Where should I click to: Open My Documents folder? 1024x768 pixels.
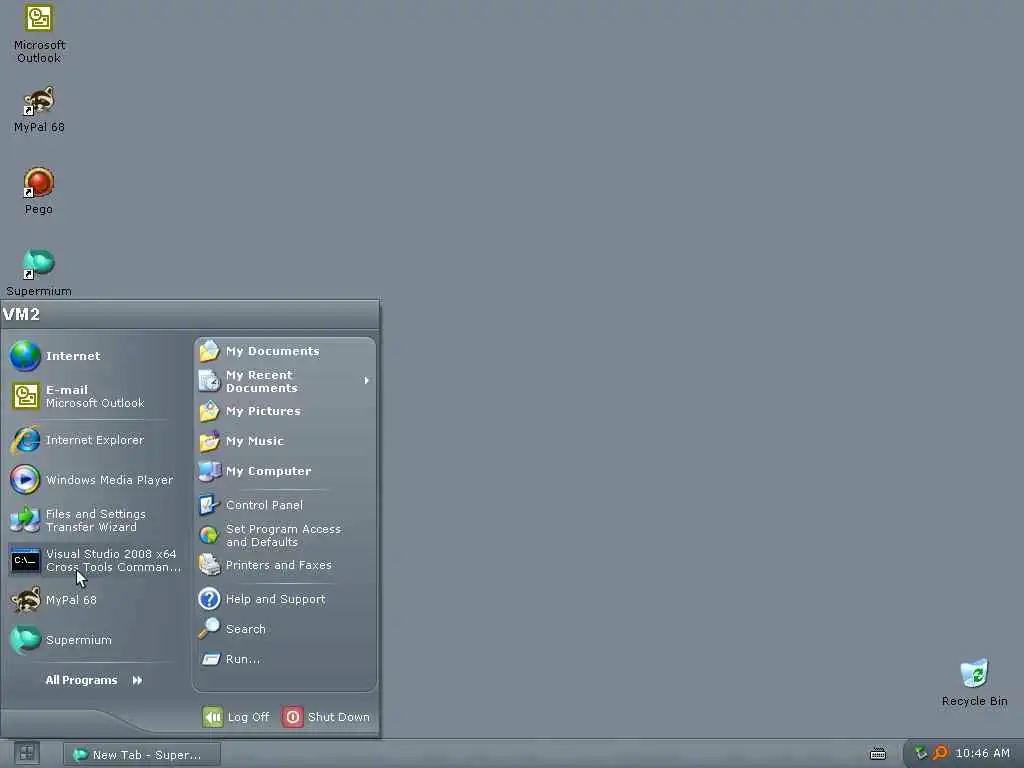(285, 351)
